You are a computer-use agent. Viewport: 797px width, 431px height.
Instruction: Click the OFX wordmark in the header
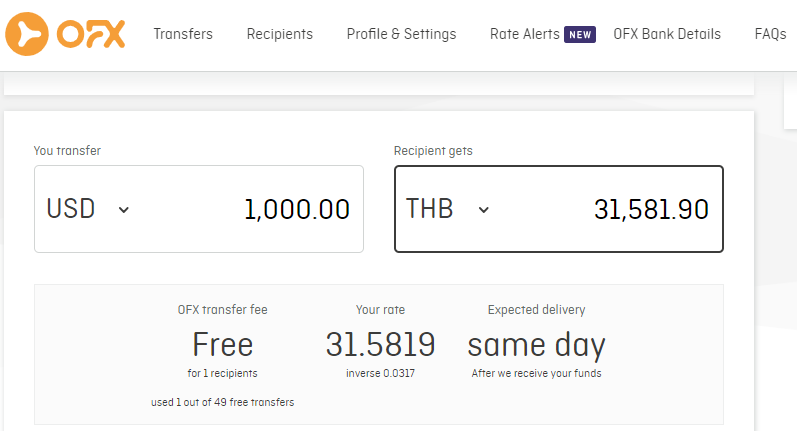click(x=91, y=34)
